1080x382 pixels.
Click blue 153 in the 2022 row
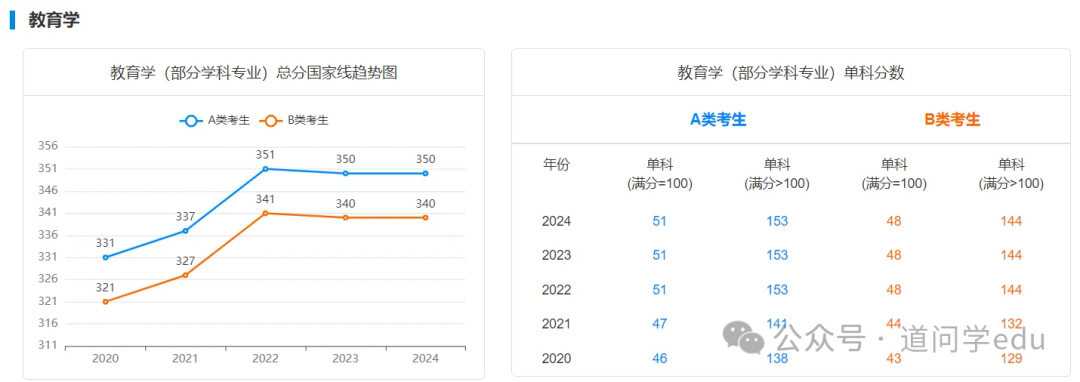pos(777,290)
